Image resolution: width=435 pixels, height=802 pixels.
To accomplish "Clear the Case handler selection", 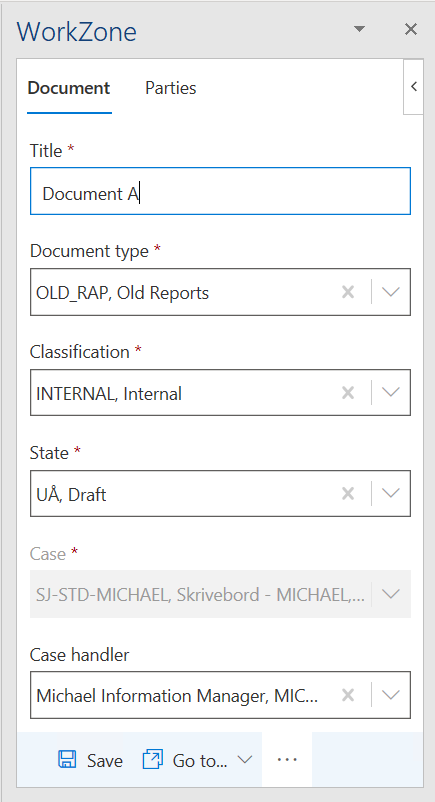I will (x=348, y=695).
